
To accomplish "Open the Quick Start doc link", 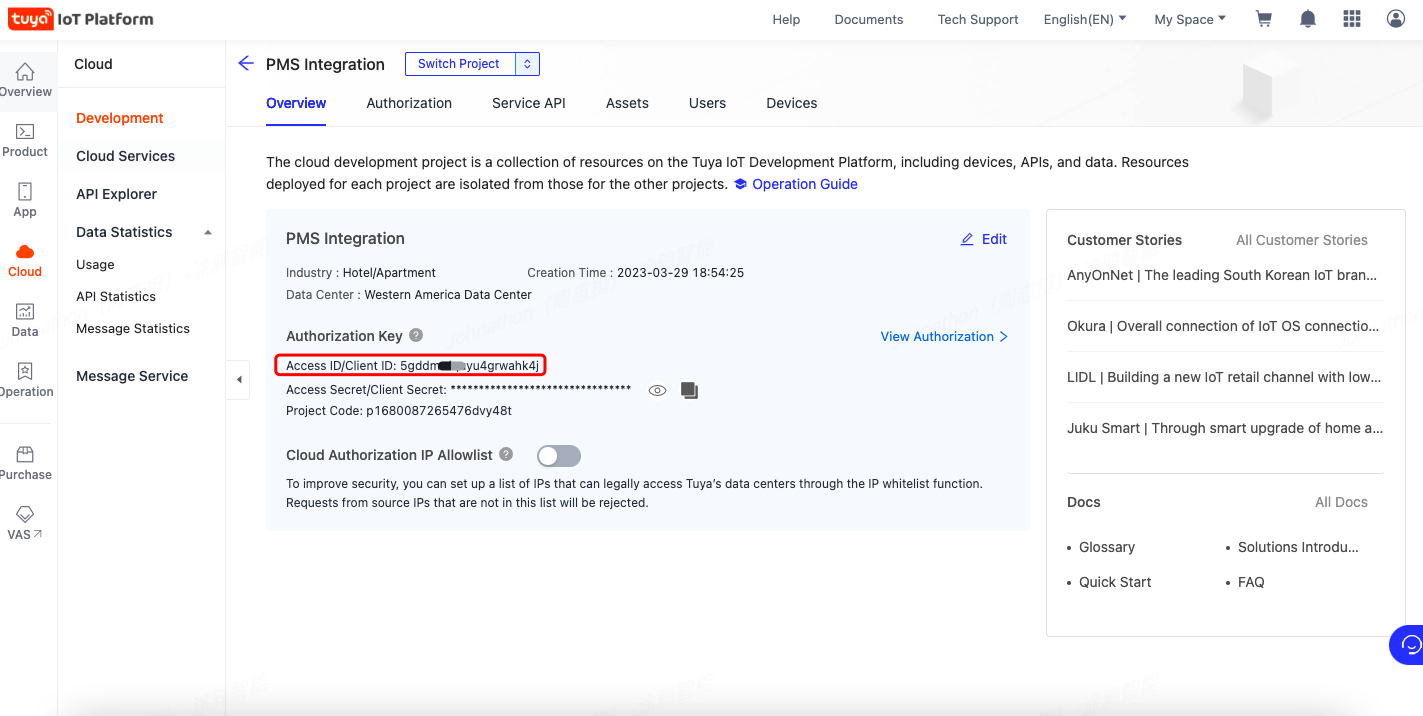I will [1115, 582].
